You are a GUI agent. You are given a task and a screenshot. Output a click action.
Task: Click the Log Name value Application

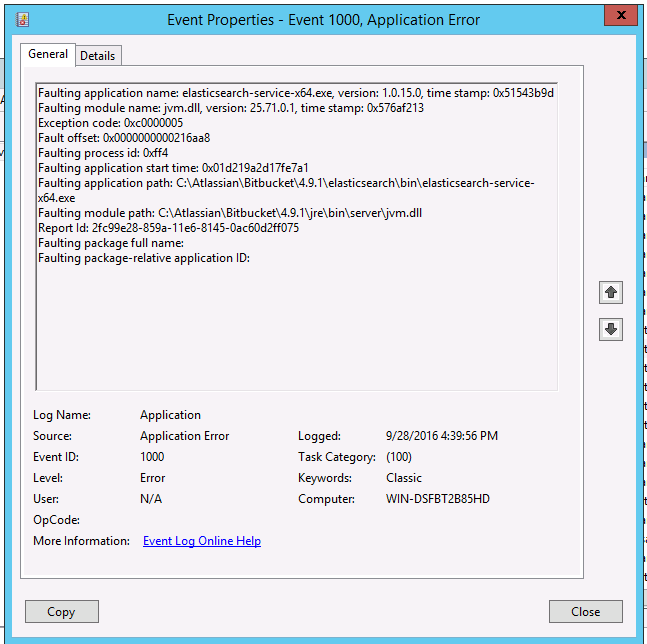[170, 415]
